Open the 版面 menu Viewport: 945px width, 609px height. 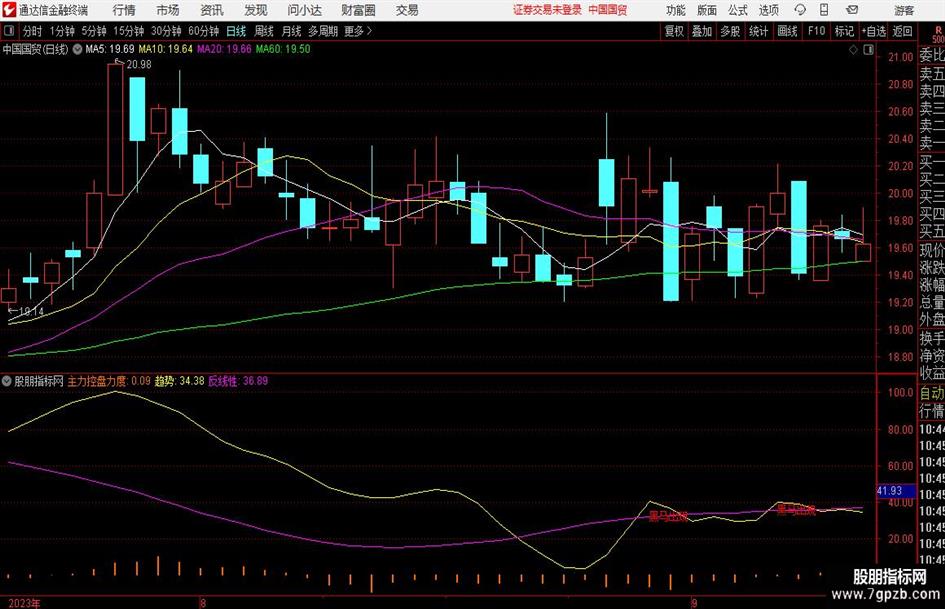(x=706, y=10)
